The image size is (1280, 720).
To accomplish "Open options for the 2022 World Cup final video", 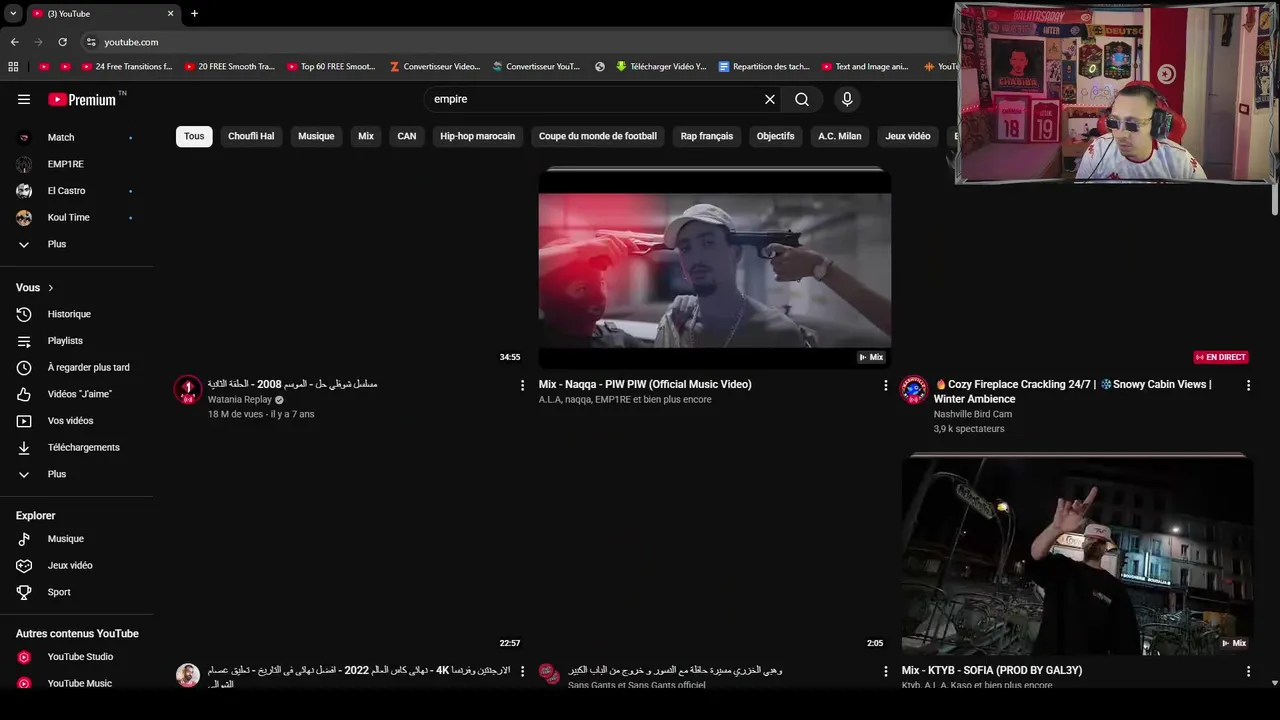I will click(x=522, y=671).
